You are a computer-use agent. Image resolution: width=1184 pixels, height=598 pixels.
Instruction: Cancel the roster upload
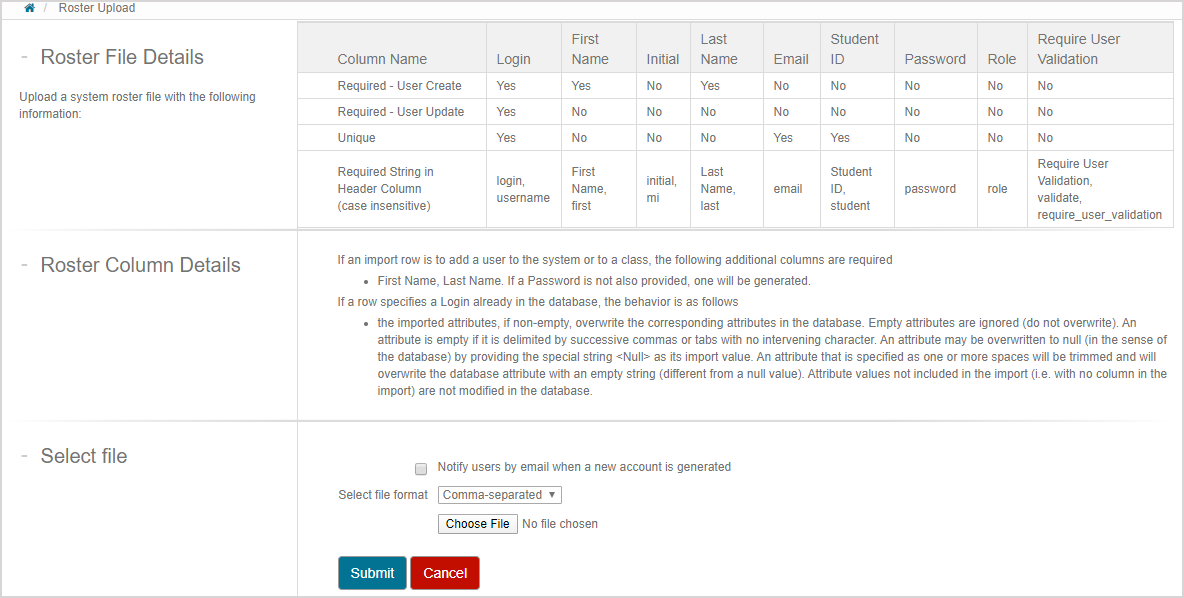tap(445, 573)
